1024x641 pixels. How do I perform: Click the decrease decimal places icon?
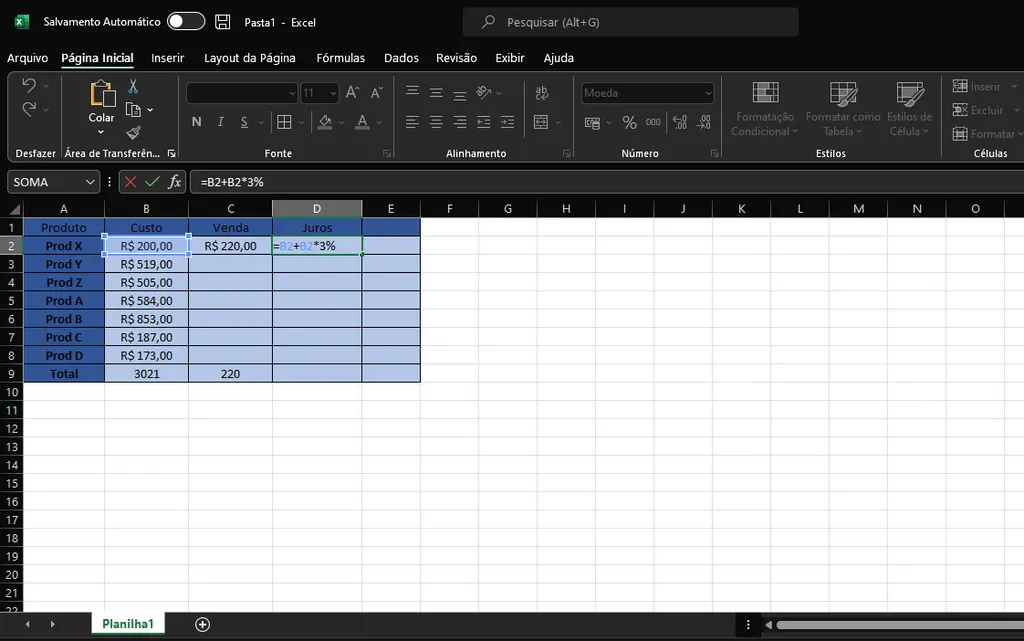705,122
